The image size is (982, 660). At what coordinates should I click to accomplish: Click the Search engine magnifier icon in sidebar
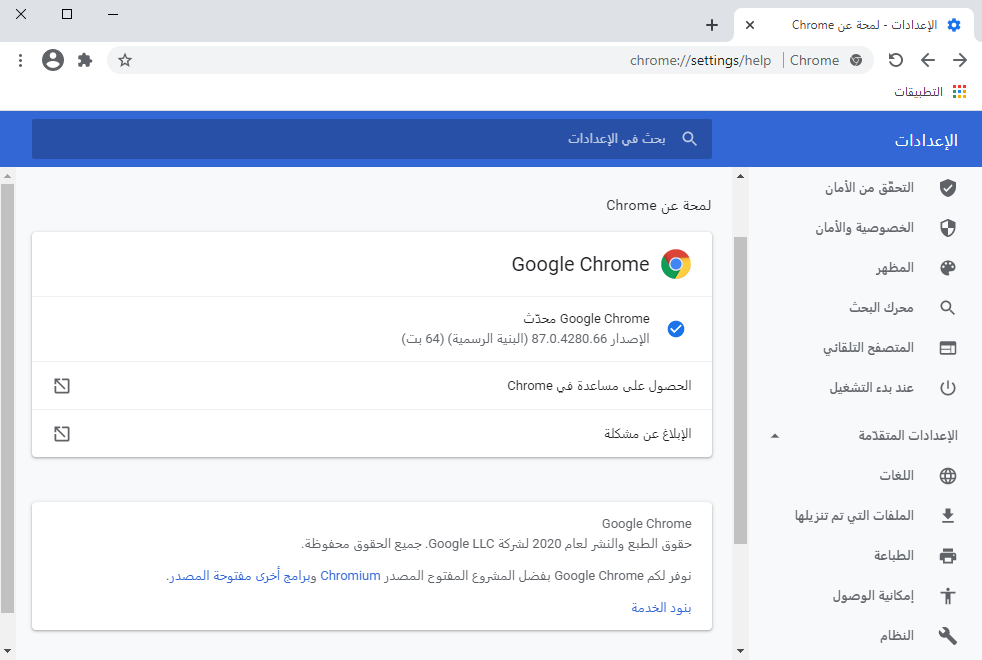click(948, 307)
